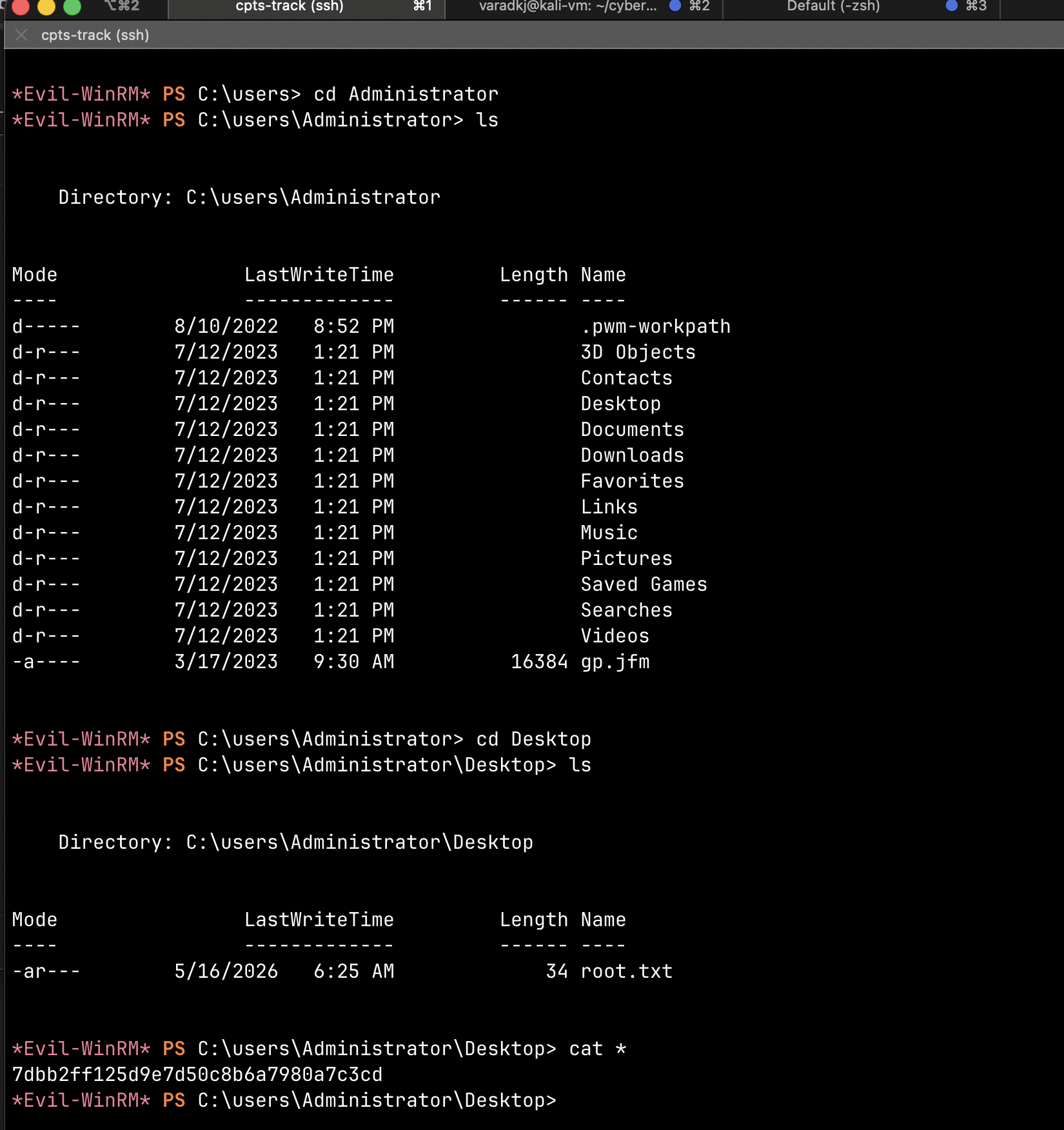Image resolution: width=1064 pixels, height=1130 pixels.
Task: Click the Contacts directory name
Action: tap(627, 378)
